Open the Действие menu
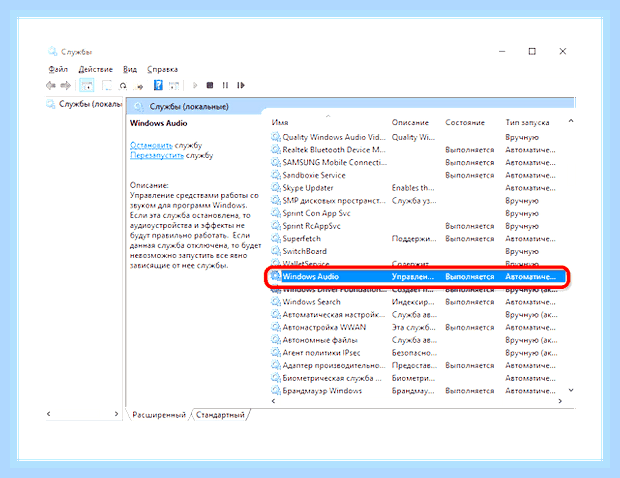Image resolution: width=620 pixels, height=478 pixels. tap(95, 69)
